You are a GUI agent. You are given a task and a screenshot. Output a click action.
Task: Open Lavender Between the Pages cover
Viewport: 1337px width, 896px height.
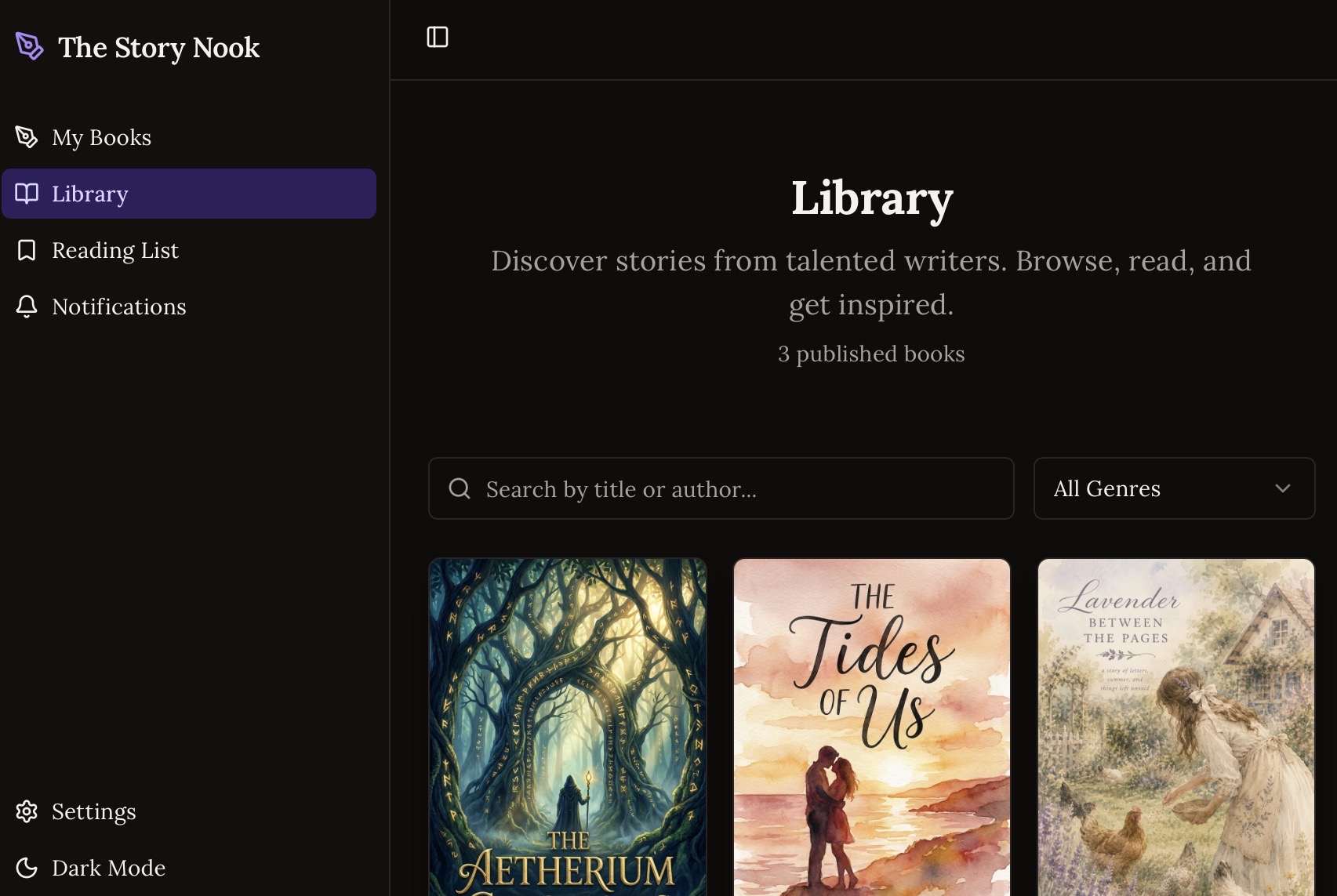click(1175, 727)
